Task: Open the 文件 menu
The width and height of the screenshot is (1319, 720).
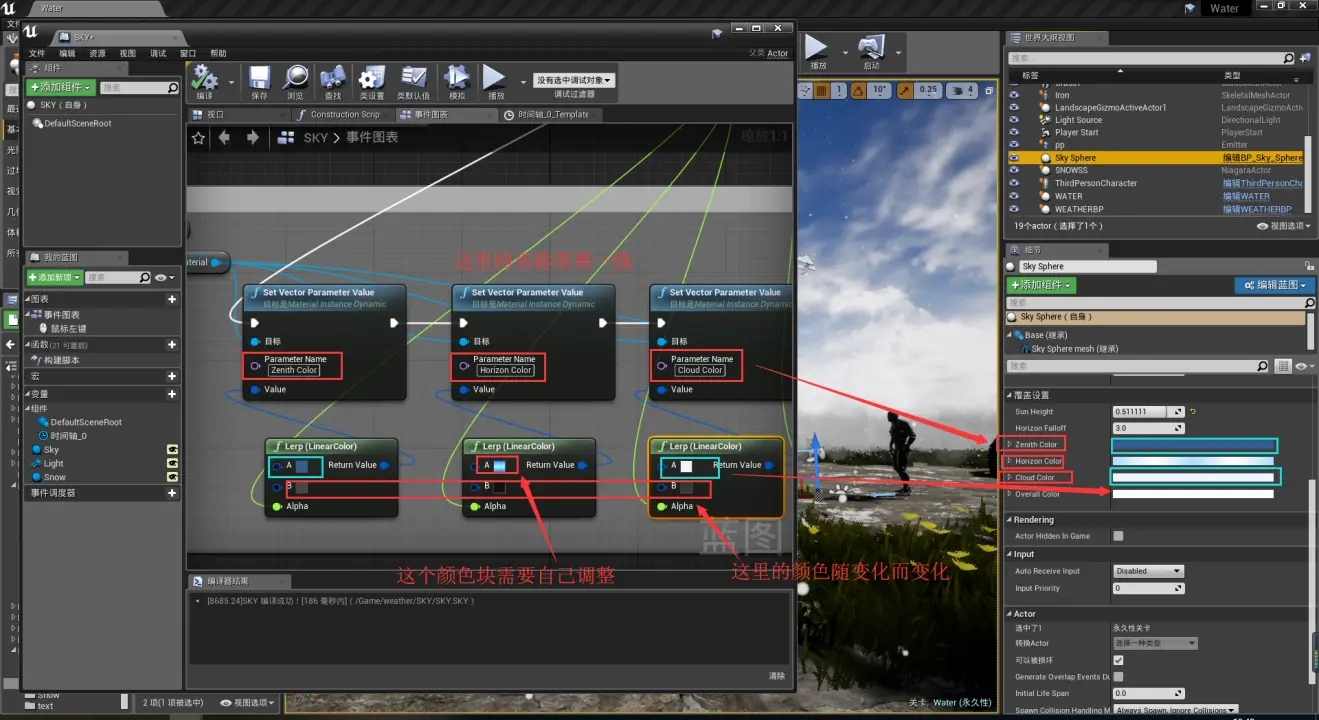Action: click(x=37, y=53)
